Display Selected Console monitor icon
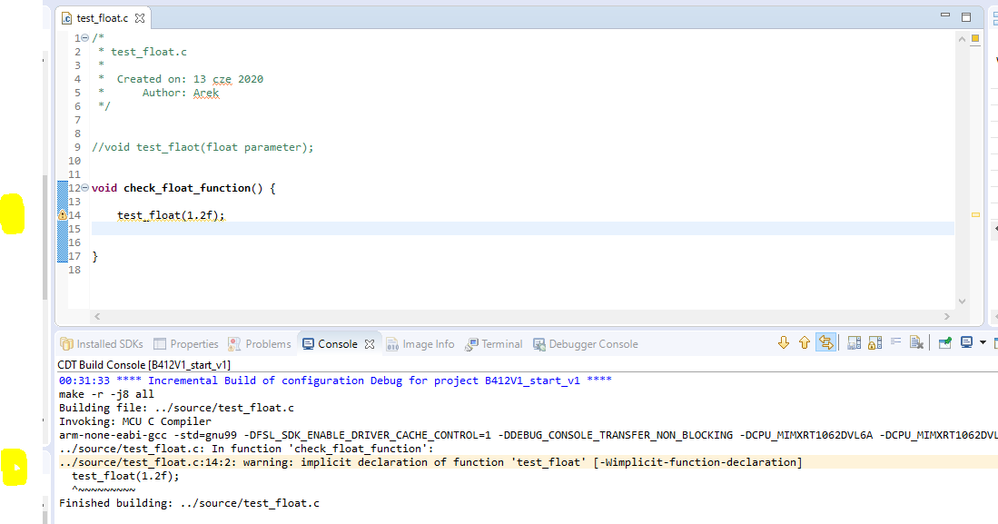Viewport: 998px width, 524px height. click(967, 343)
